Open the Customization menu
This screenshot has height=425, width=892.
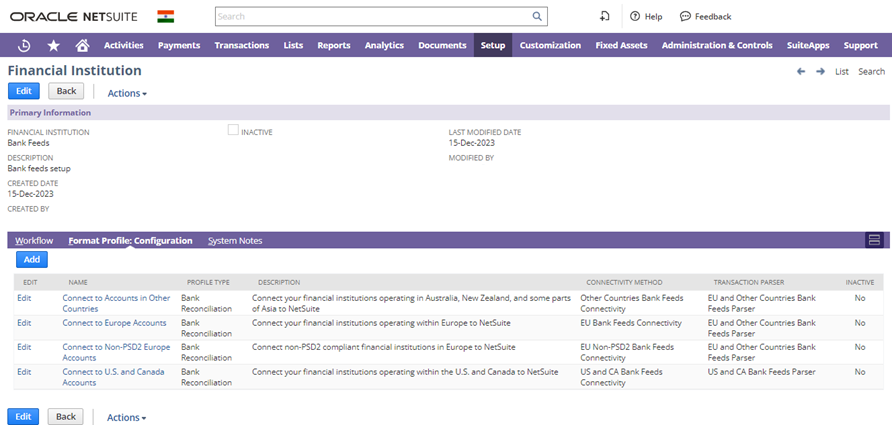(x=550, y=46)
